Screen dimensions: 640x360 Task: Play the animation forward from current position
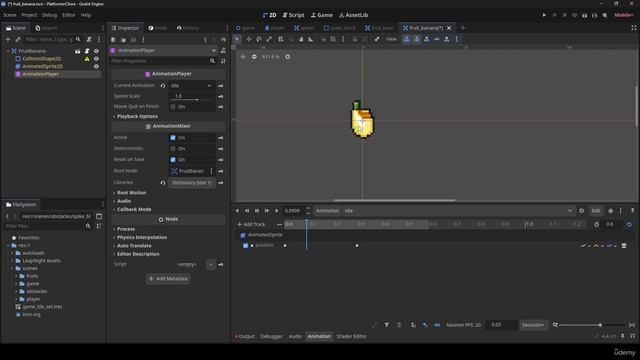pos(277,211)
